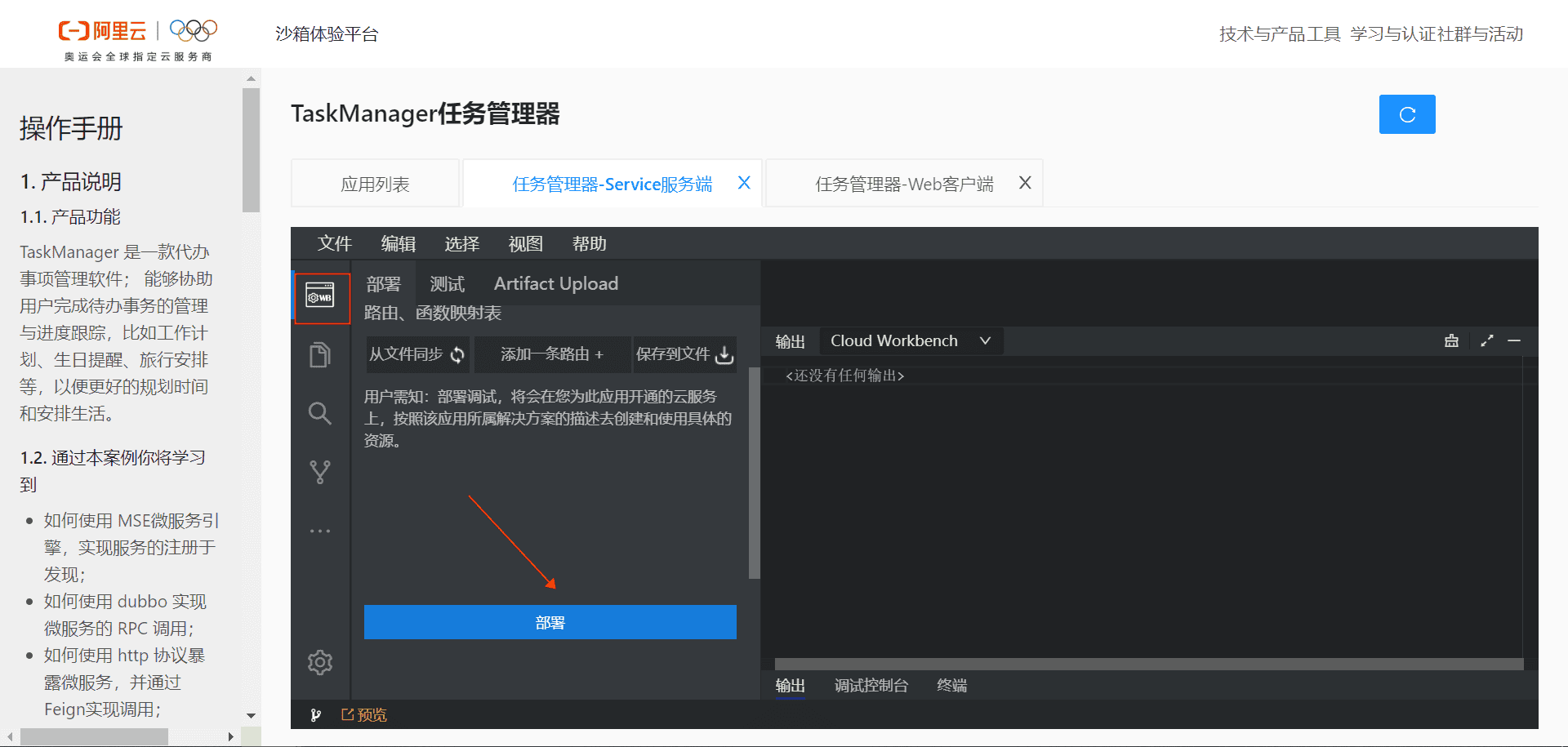
Task: Click the blue refresh button at top right
Action: [1406, 114]
